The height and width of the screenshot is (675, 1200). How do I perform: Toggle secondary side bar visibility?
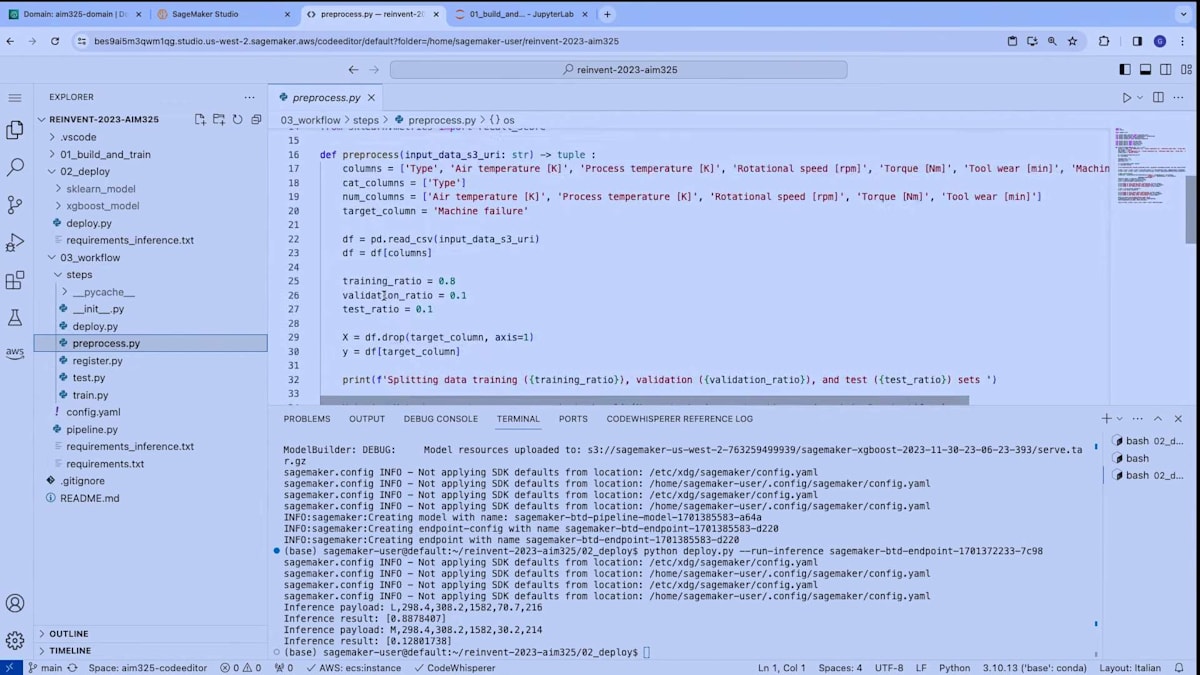coord(1164,70)
